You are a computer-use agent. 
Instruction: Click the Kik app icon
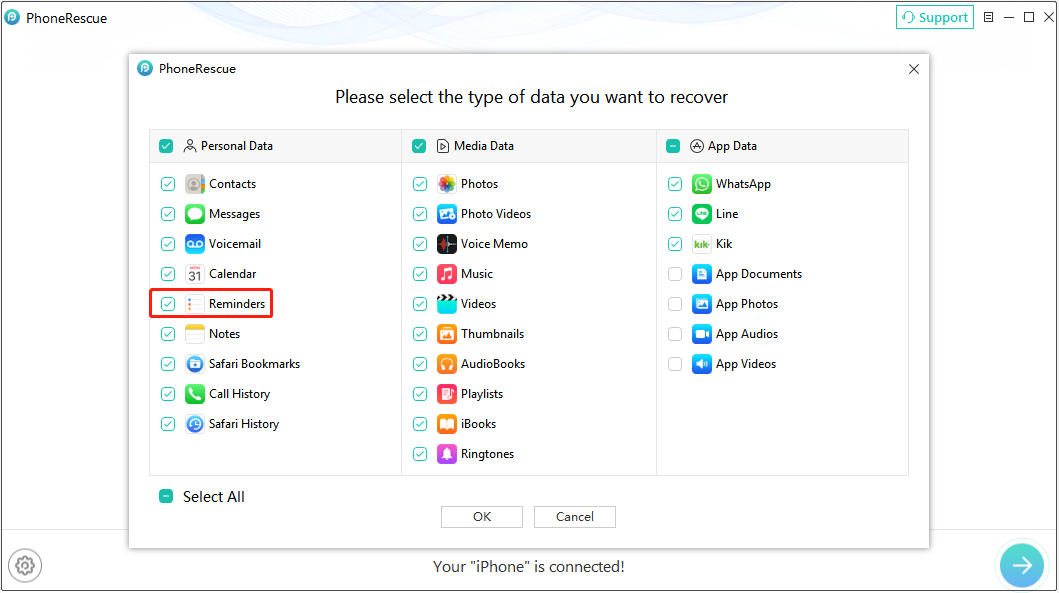[x=702, y=244]
